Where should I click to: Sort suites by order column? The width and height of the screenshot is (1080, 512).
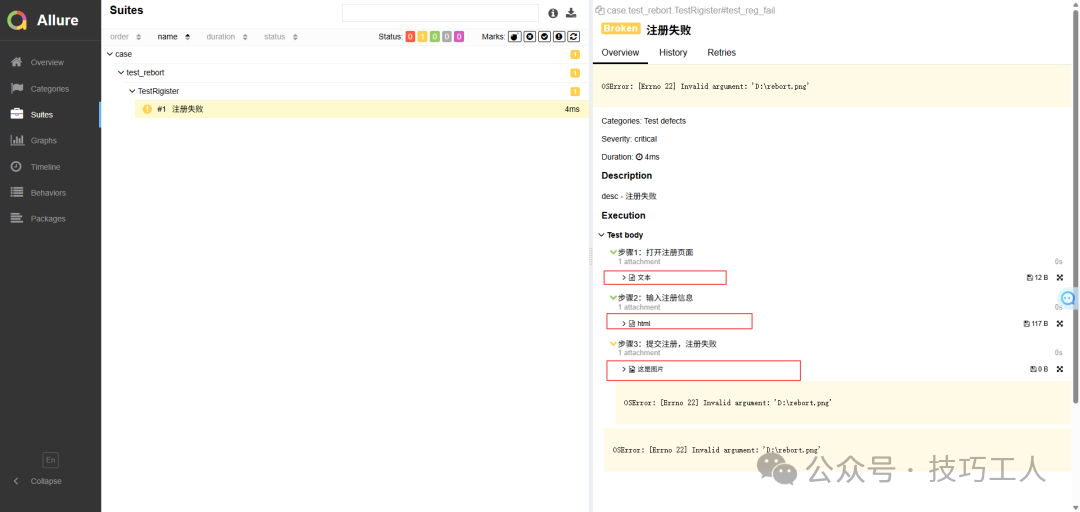pyautogui.click(x=125, y=37)
